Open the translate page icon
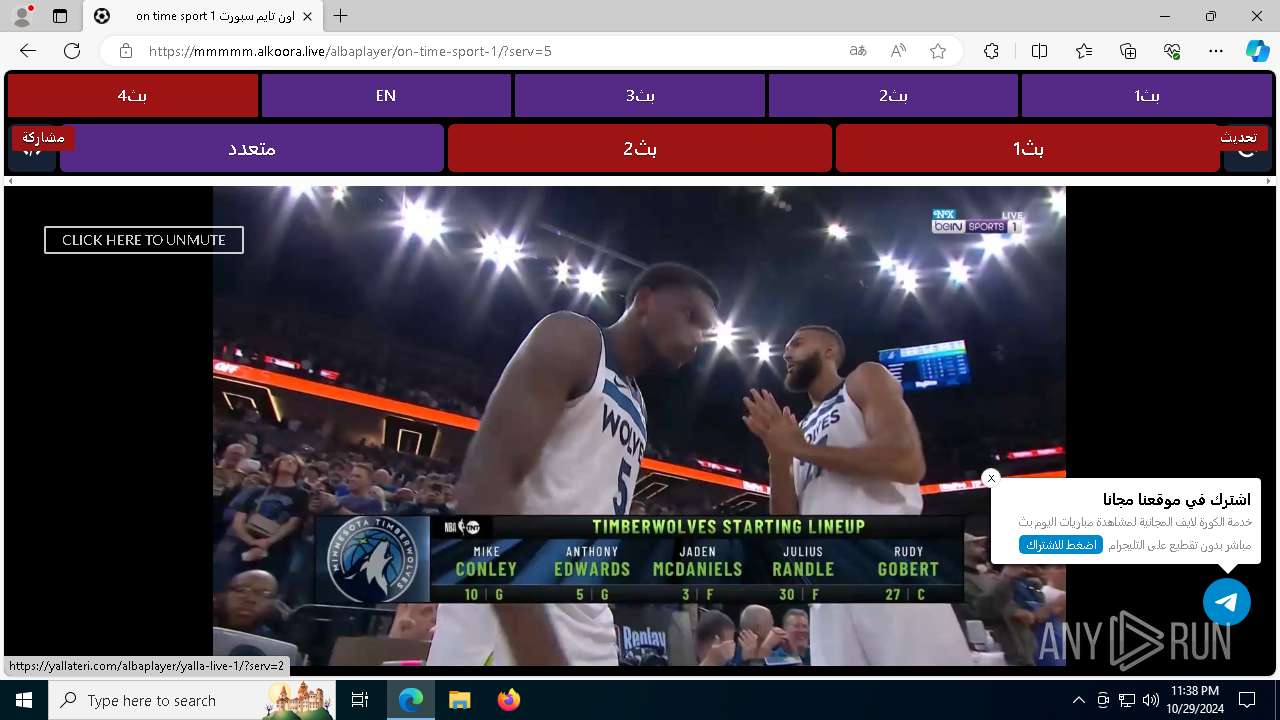Screen dimensions: 1280x720 tap(858, 51)
